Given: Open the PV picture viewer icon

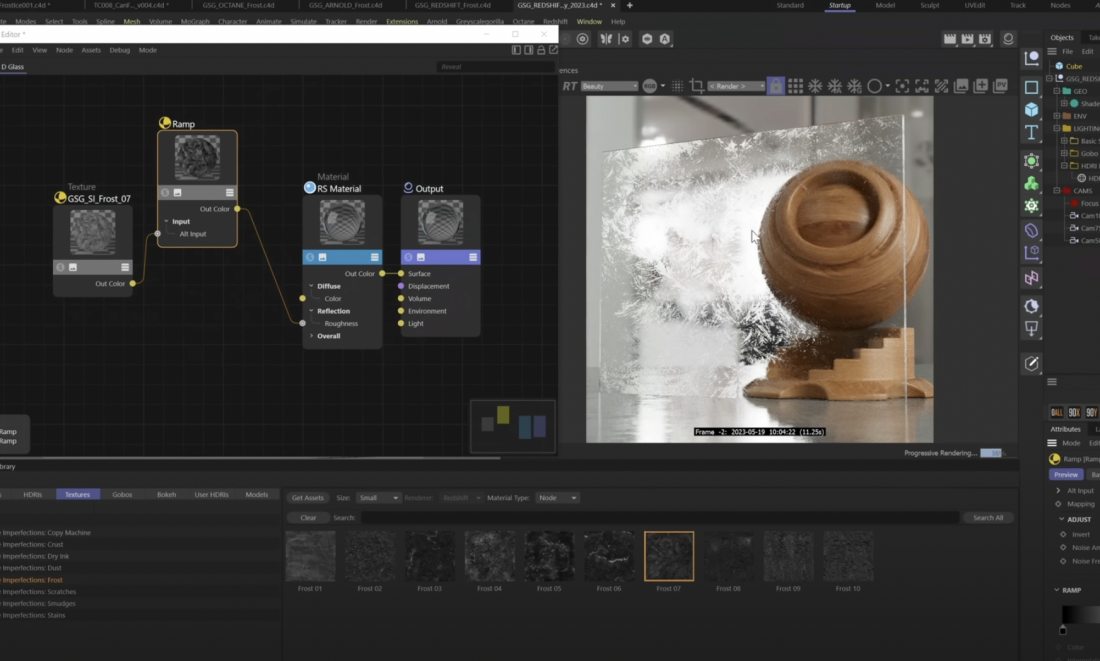Looking at the screenshot, I should tap(1001, 85).
